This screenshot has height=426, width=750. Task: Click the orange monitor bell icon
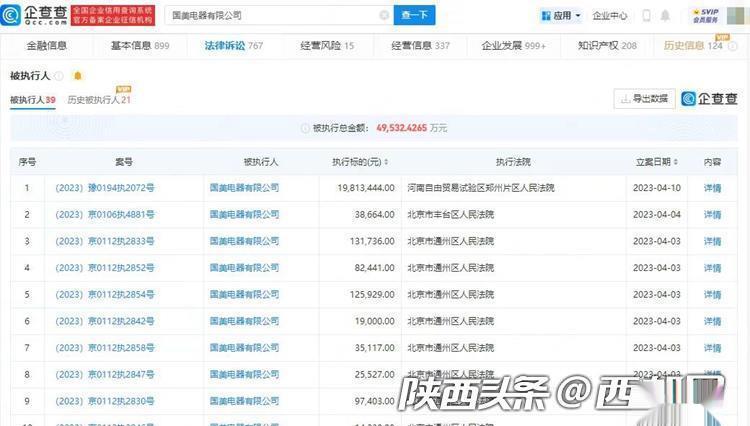(77, 76)
